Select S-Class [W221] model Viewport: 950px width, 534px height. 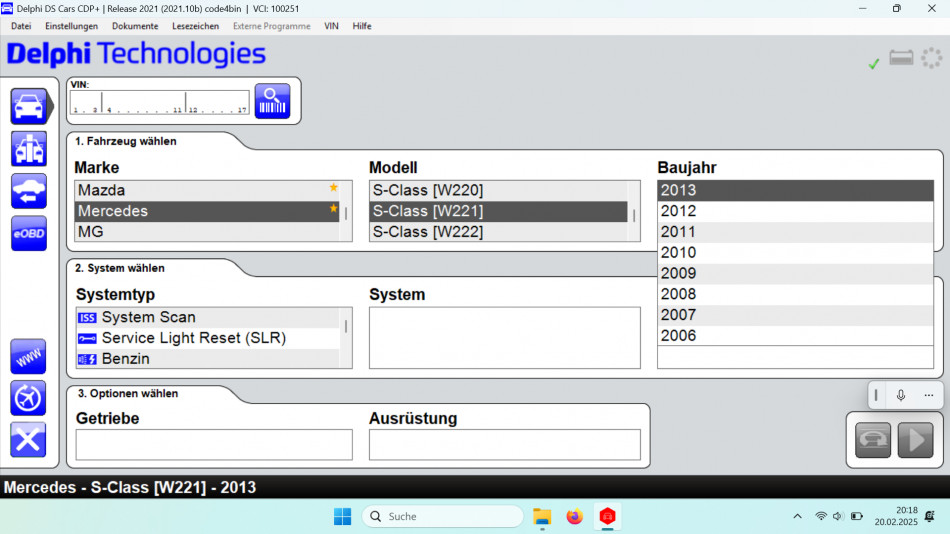tap(499, 211)
